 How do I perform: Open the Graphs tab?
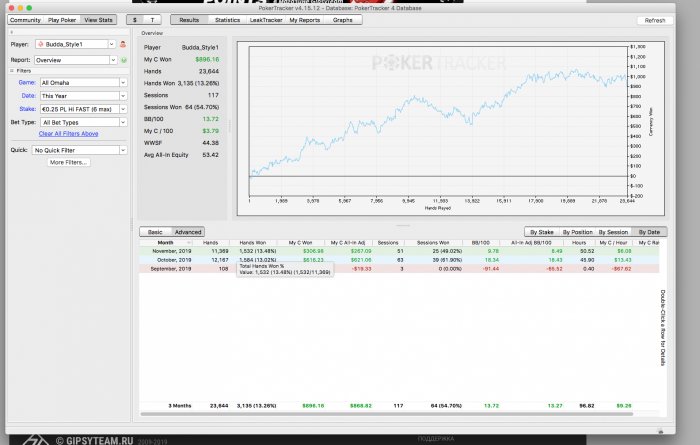pyautogui.click(x=342, y=20)
